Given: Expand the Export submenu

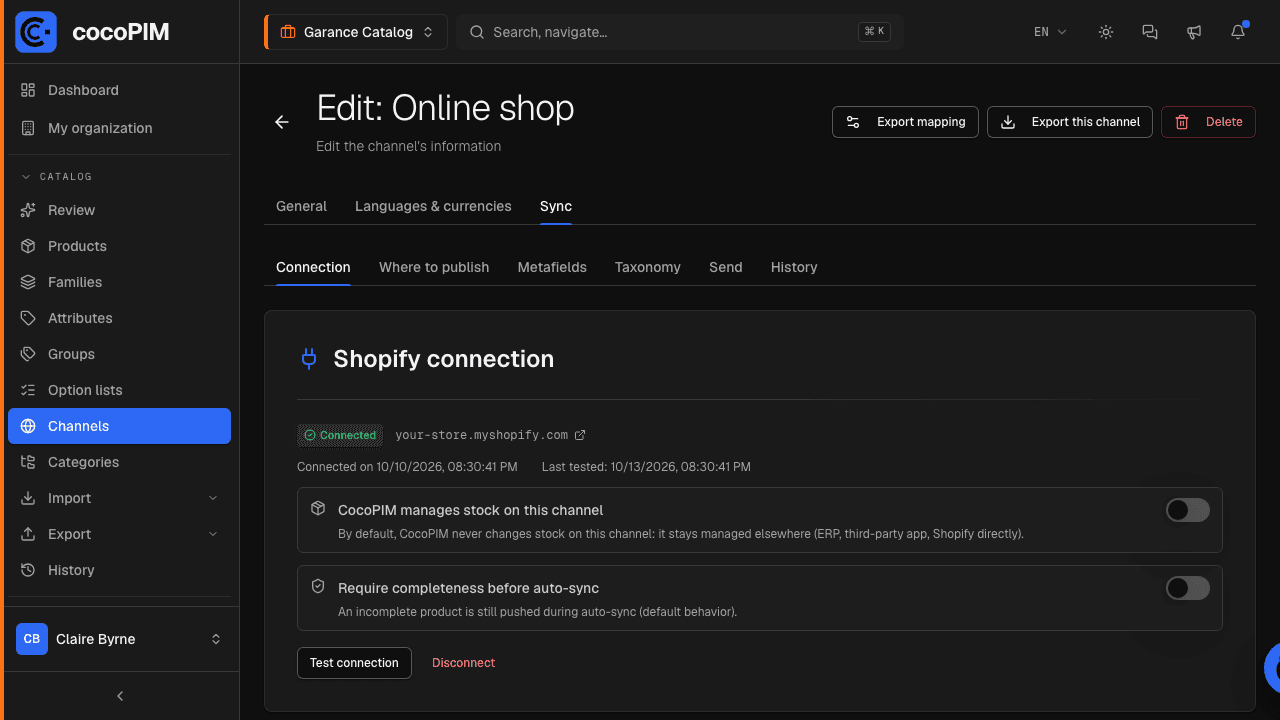Looking at the screenshot, I should (x=120, y=534).
